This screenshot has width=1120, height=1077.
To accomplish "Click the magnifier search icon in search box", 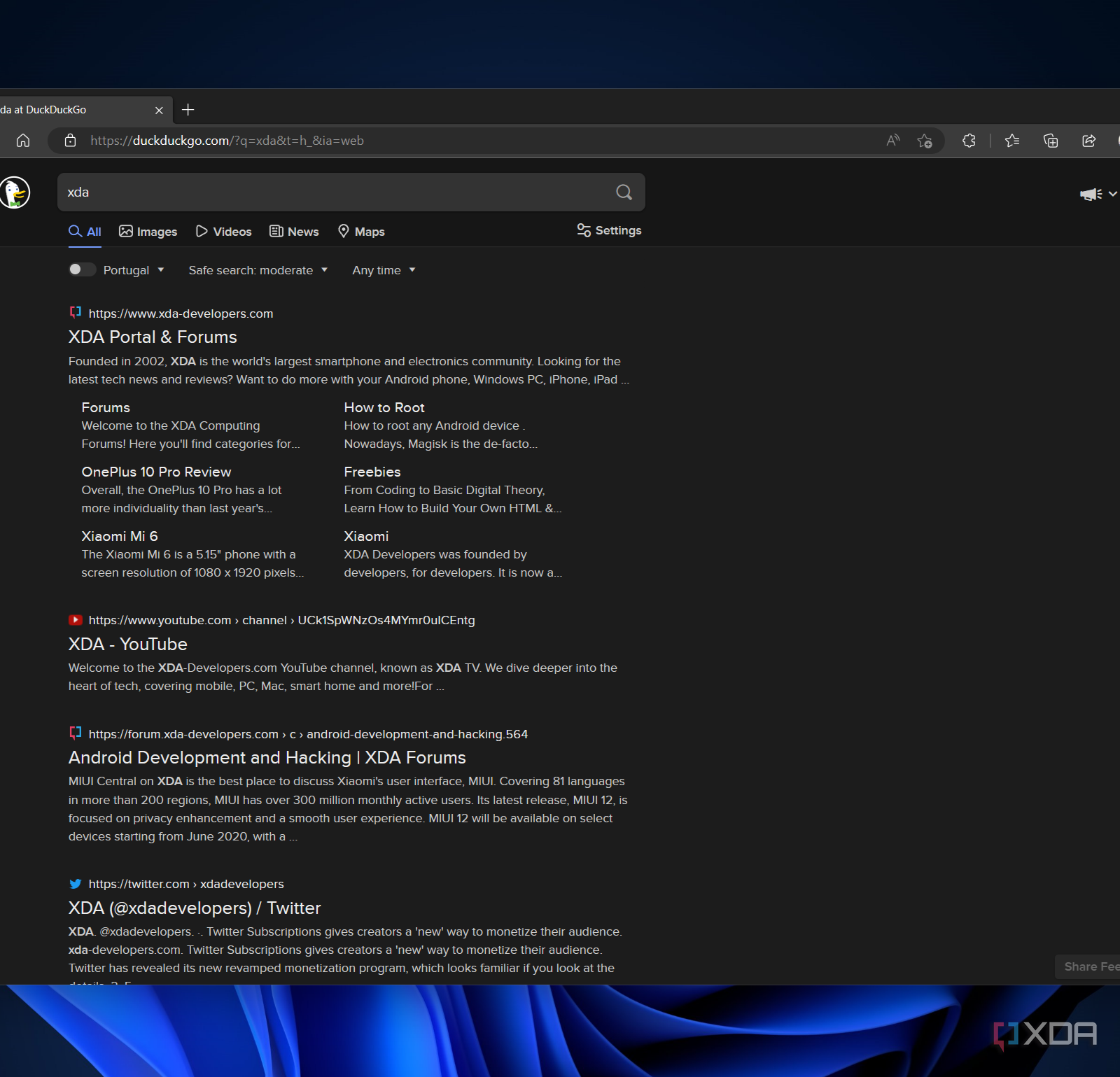I will coord(624,192).
